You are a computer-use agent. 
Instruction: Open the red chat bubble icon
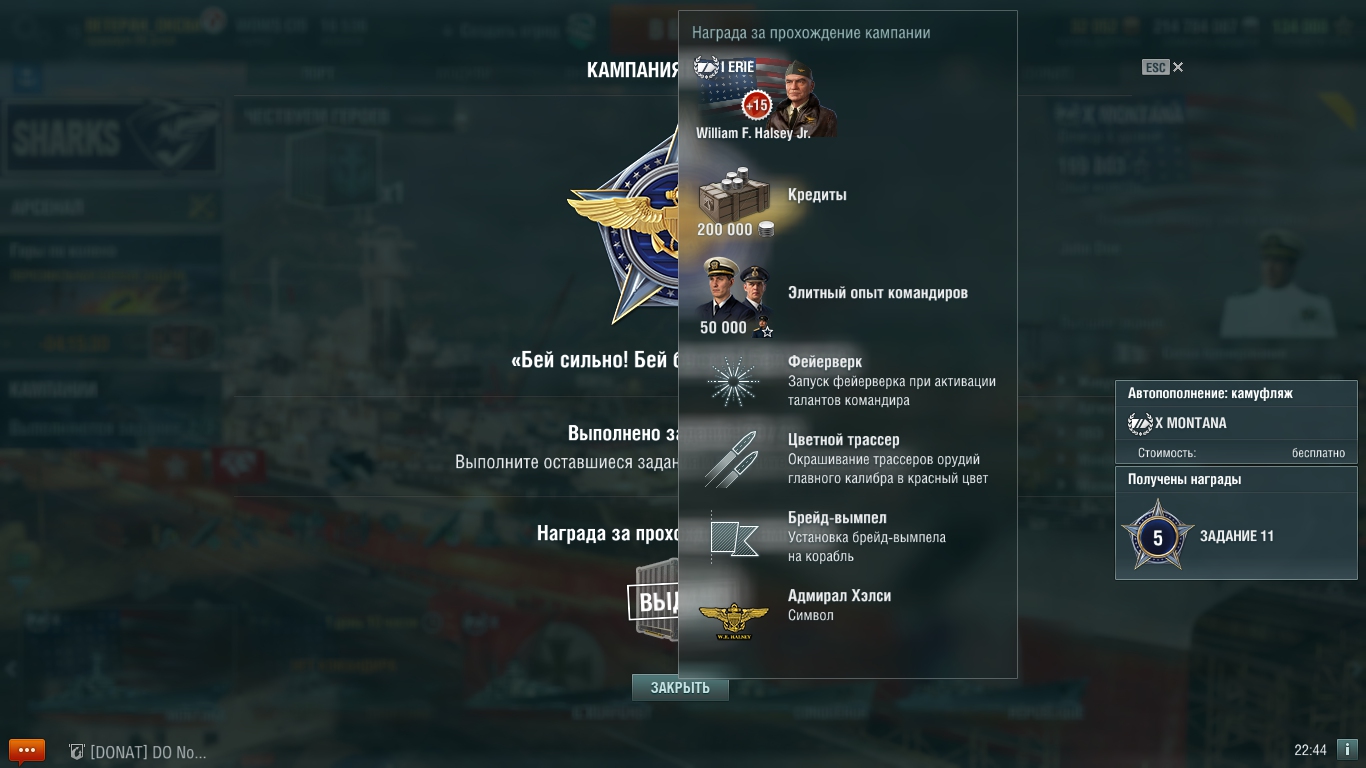[x=27, y=750]
